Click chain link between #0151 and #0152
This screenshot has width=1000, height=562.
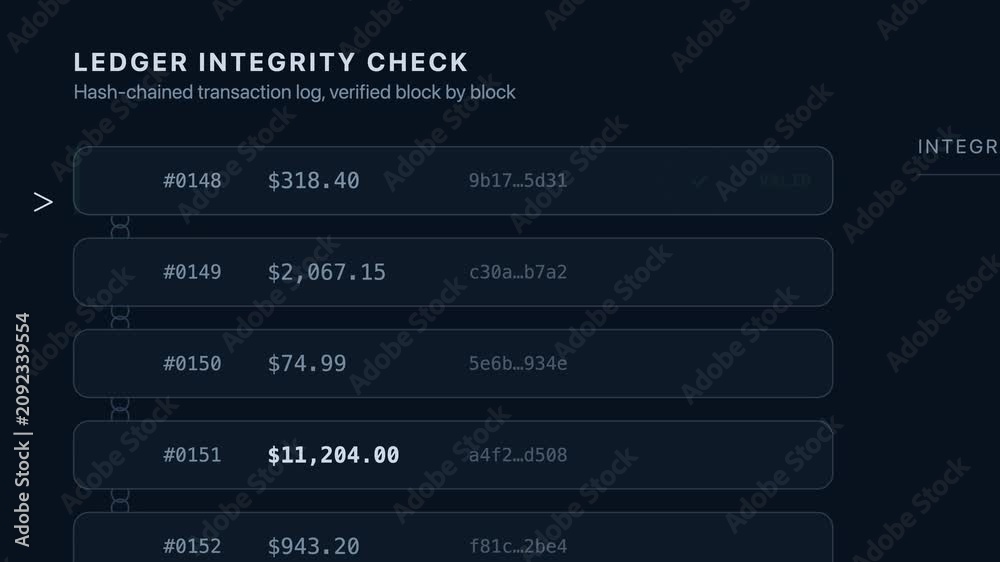[x=120, y=501]
